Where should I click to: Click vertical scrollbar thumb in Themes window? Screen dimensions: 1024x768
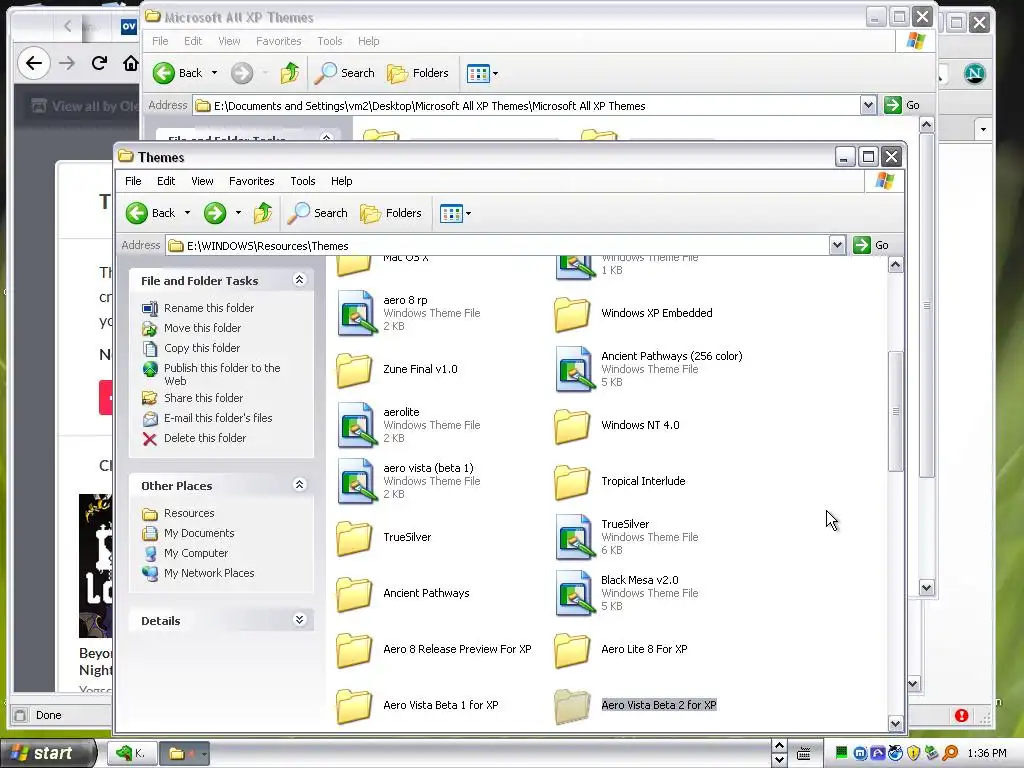click(x=895, y=411)
